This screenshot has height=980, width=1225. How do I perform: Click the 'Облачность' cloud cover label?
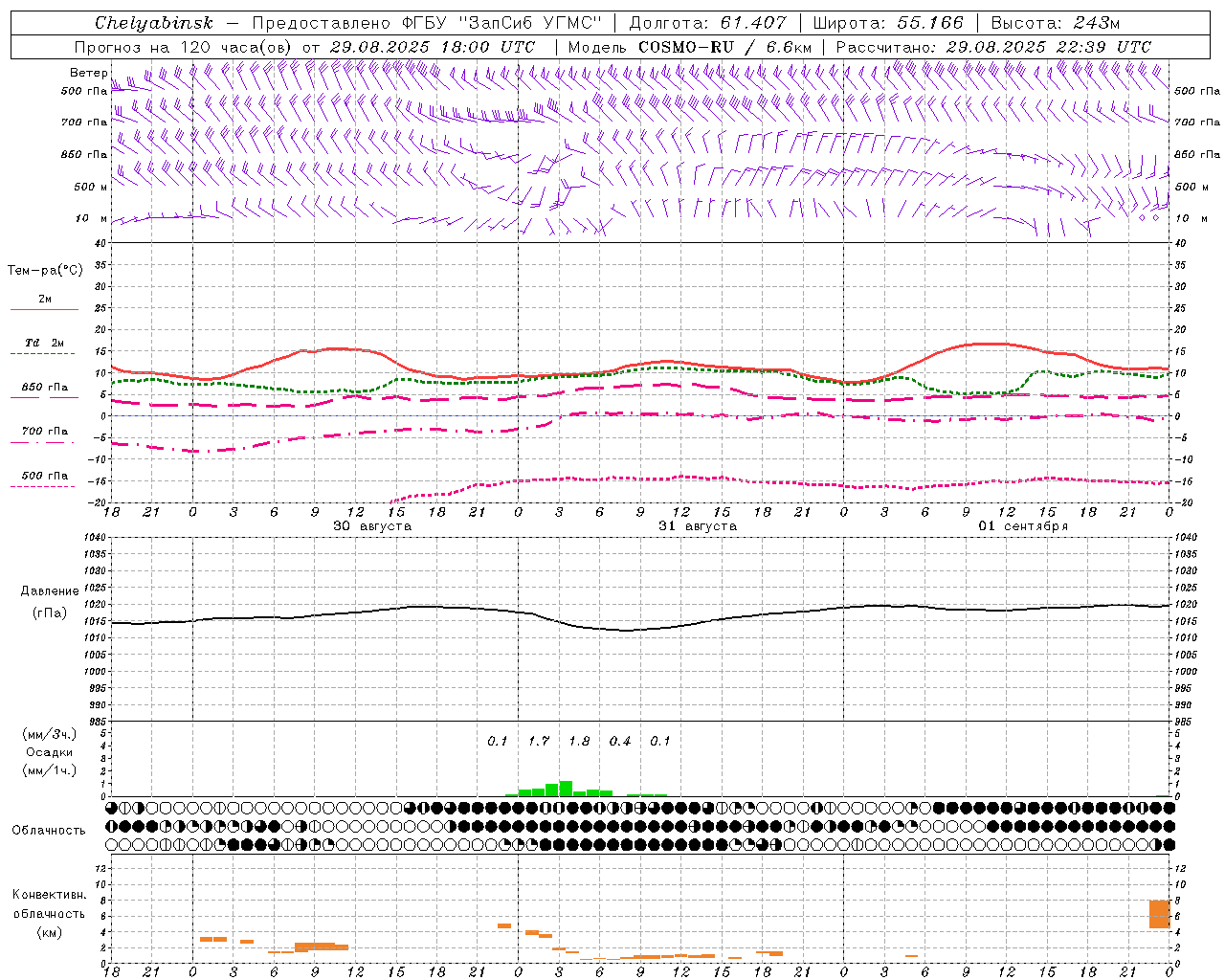49,831
